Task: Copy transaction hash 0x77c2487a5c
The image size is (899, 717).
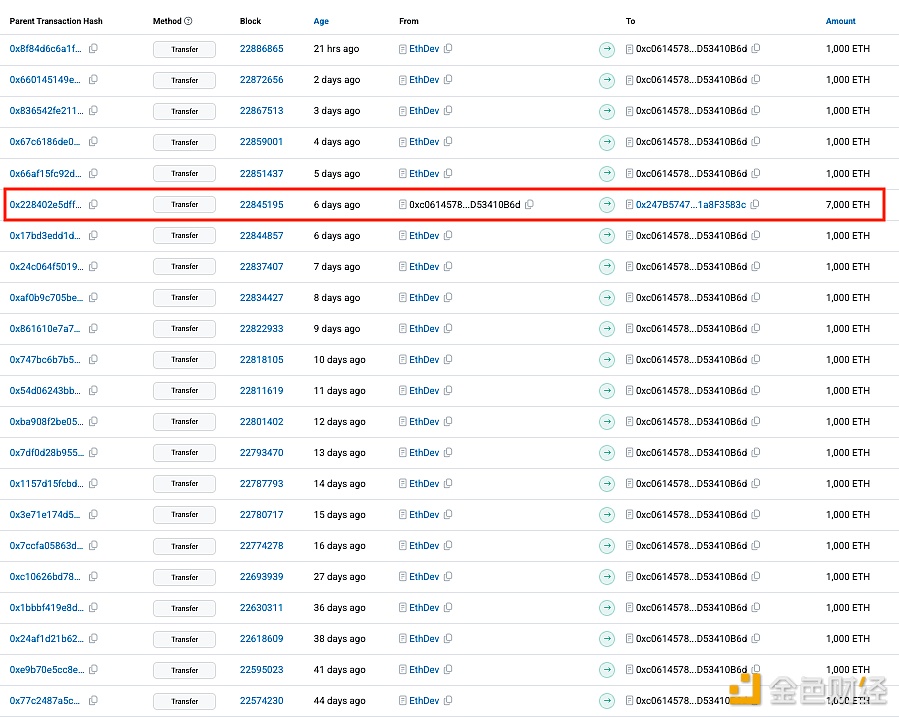Action: [x=93, y=701]
